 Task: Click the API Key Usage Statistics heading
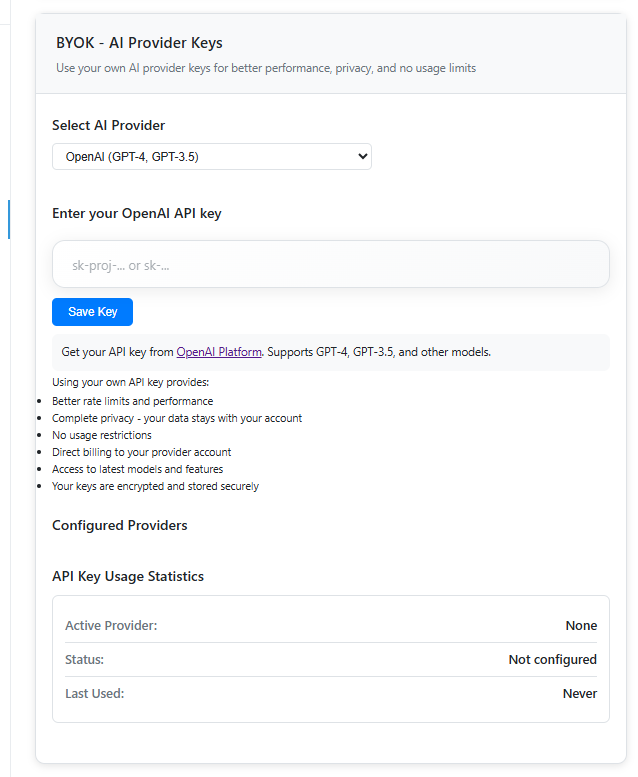tap(128, 576)
